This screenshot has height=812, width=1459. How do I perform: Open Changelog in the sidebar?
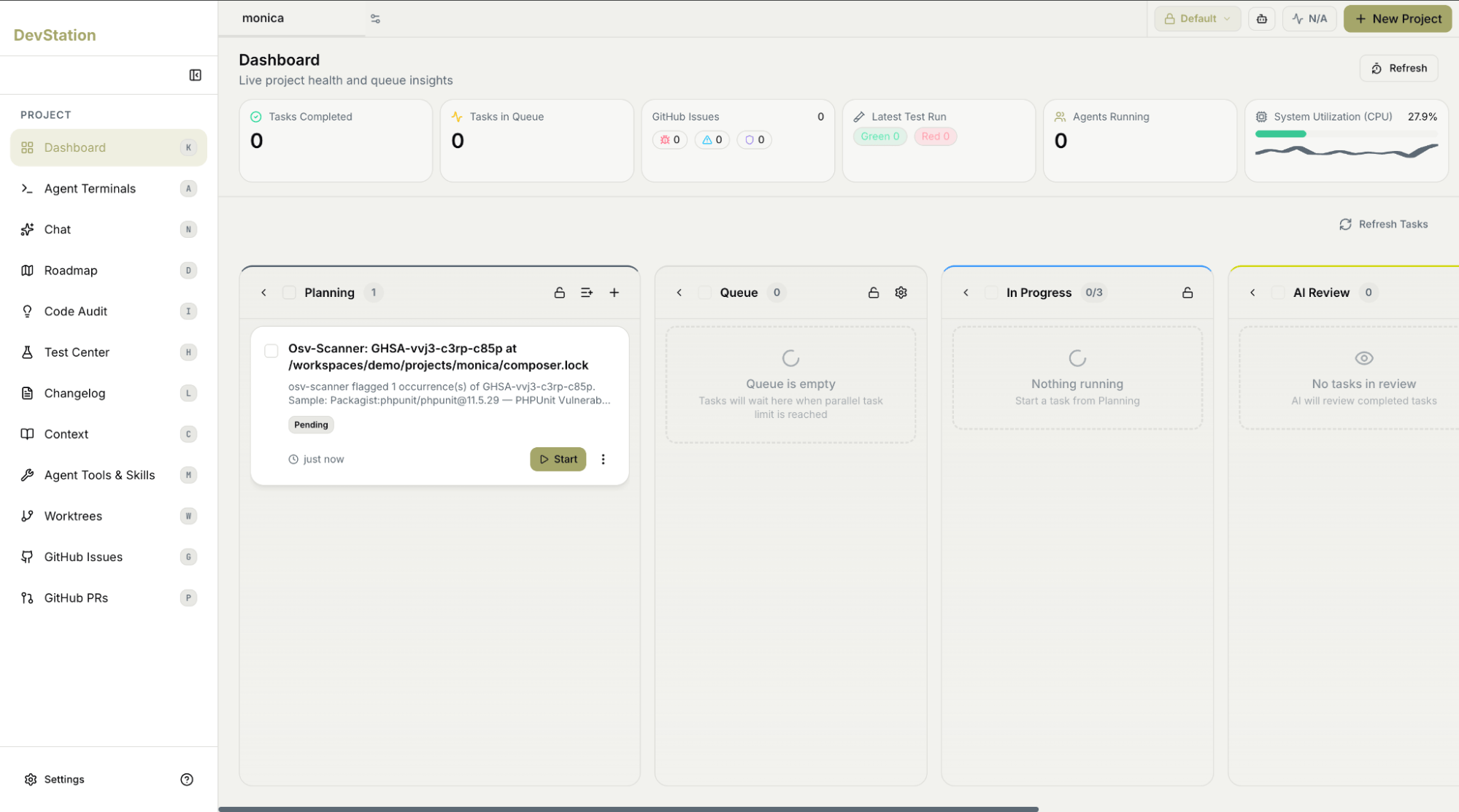click(x=109, y=393)
